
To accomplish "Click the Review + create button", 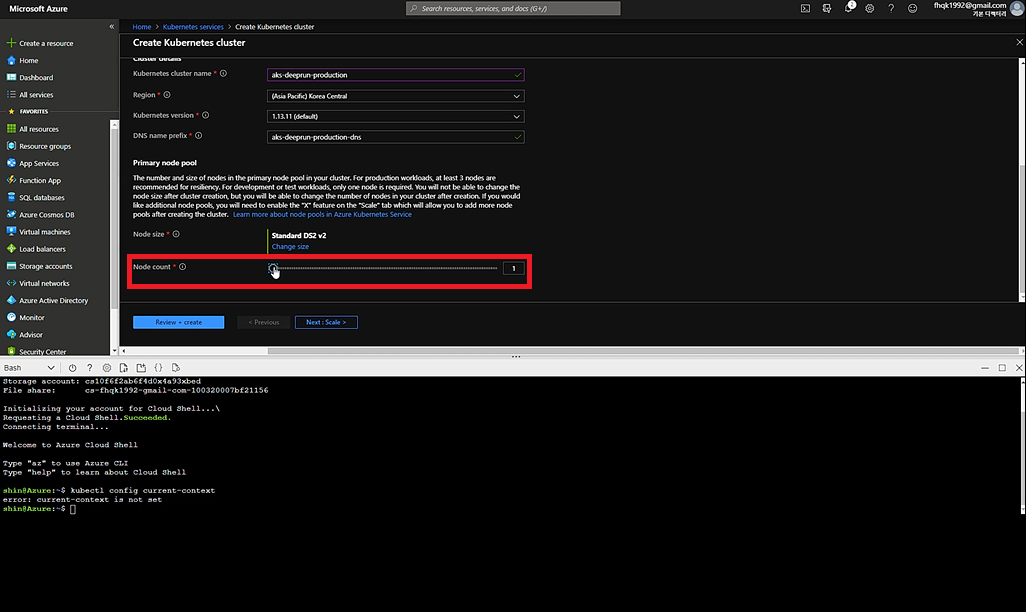I will tap(179, 322).
